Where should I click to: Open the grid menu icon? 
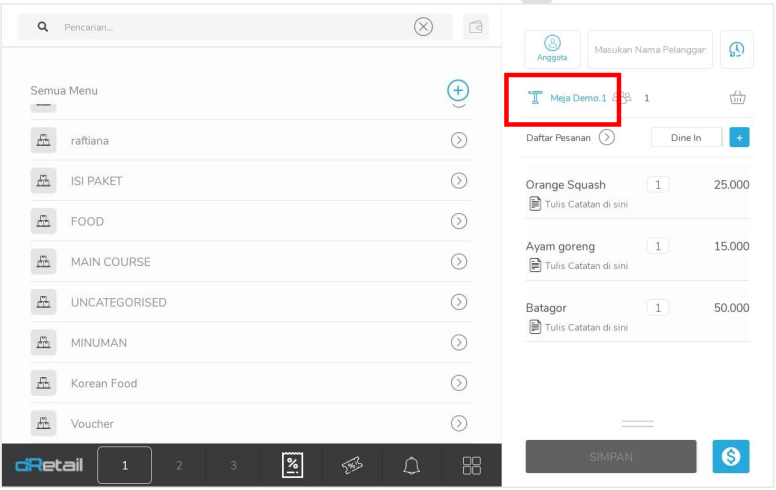471,465
